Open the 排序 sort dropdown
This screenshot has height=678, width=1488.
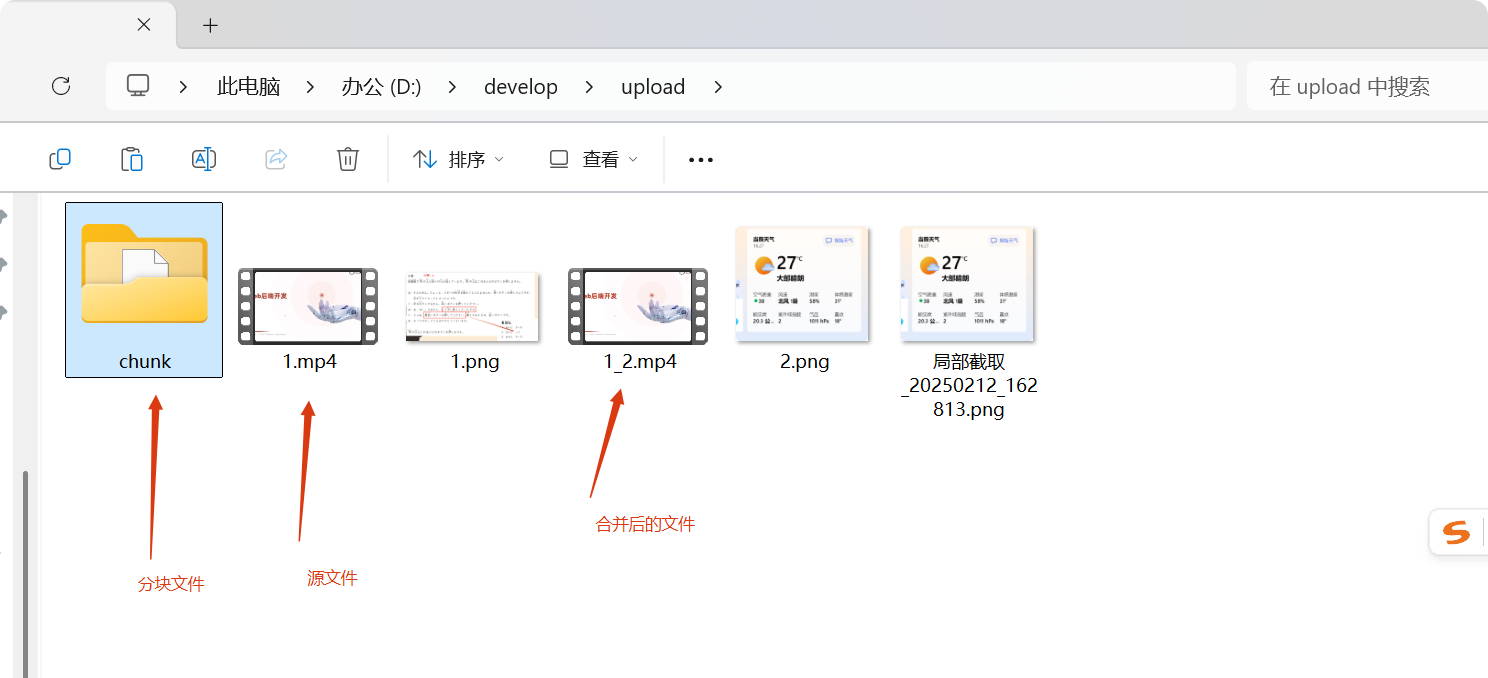tap(456, 158)
